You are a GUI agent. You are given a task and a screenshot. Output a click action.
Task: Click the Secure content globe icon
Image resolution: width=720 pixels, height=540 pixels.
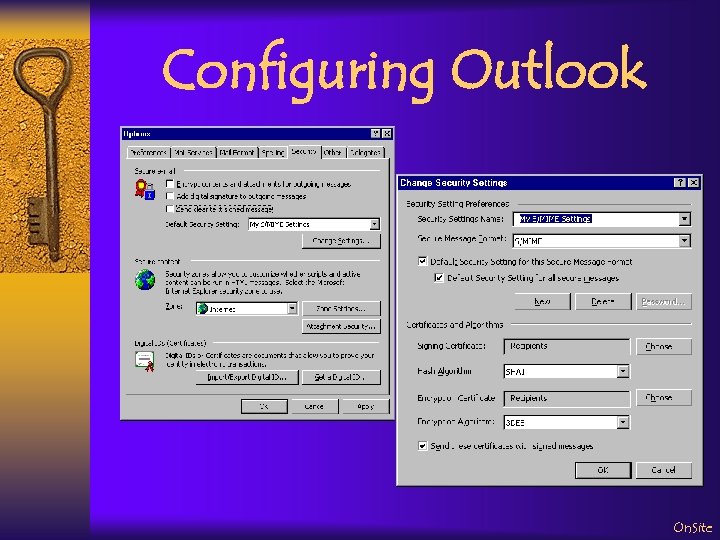[x=145, y=280]
